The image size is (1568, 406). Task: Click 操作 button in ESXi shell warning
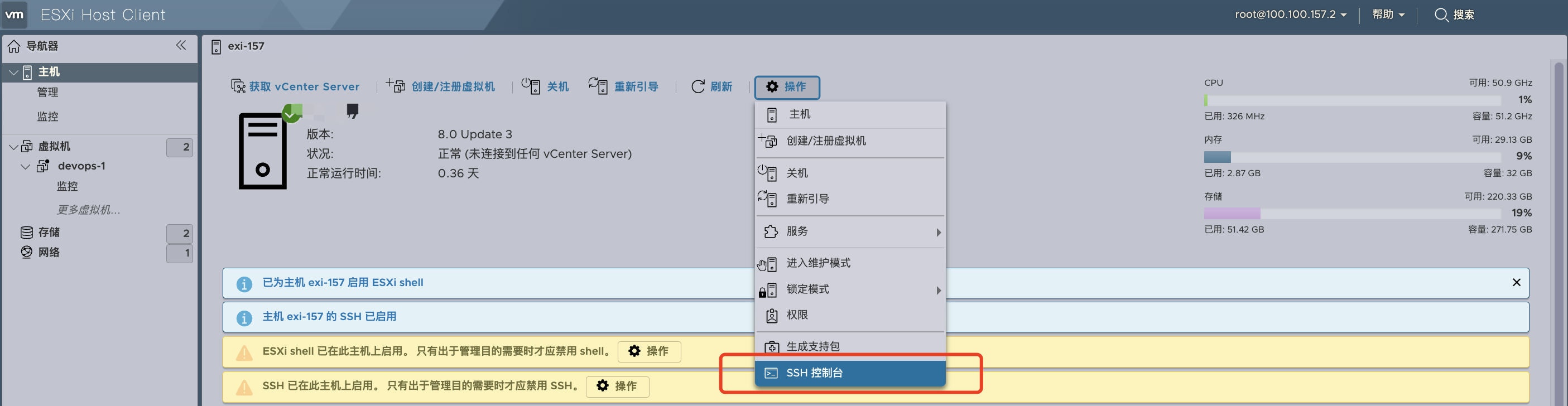coord(649,351)
